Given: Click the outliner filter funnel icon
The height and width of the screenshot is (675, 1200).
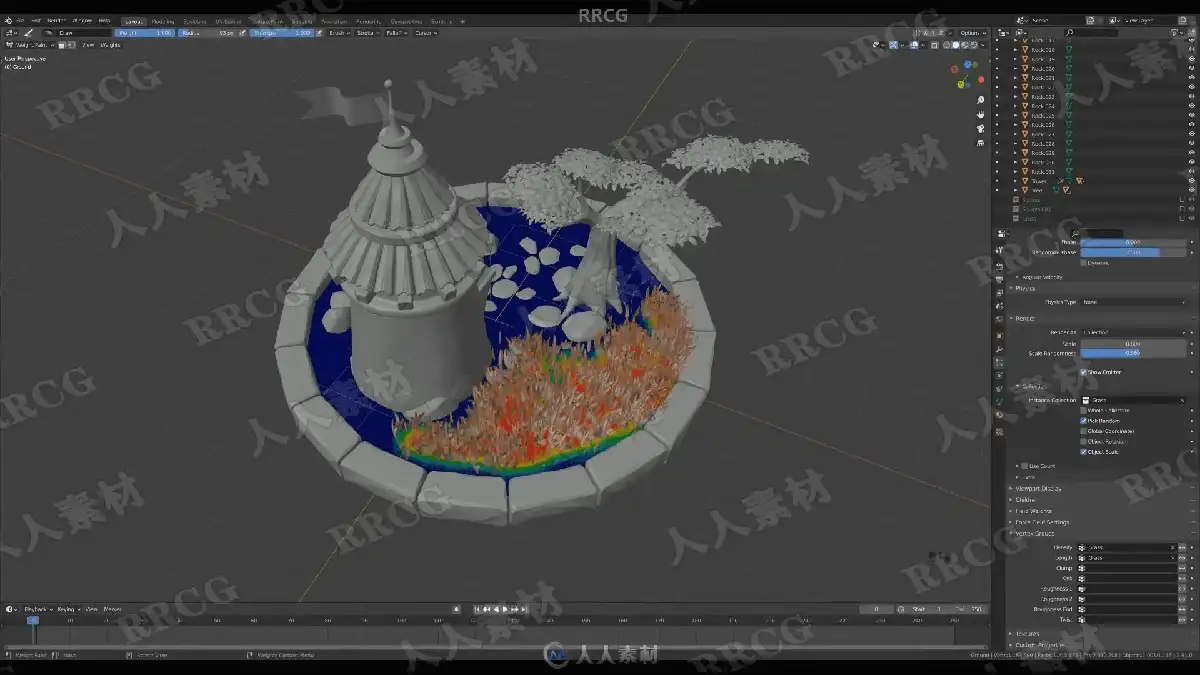Looking at the screenshot, I should tap(1174, 33).
